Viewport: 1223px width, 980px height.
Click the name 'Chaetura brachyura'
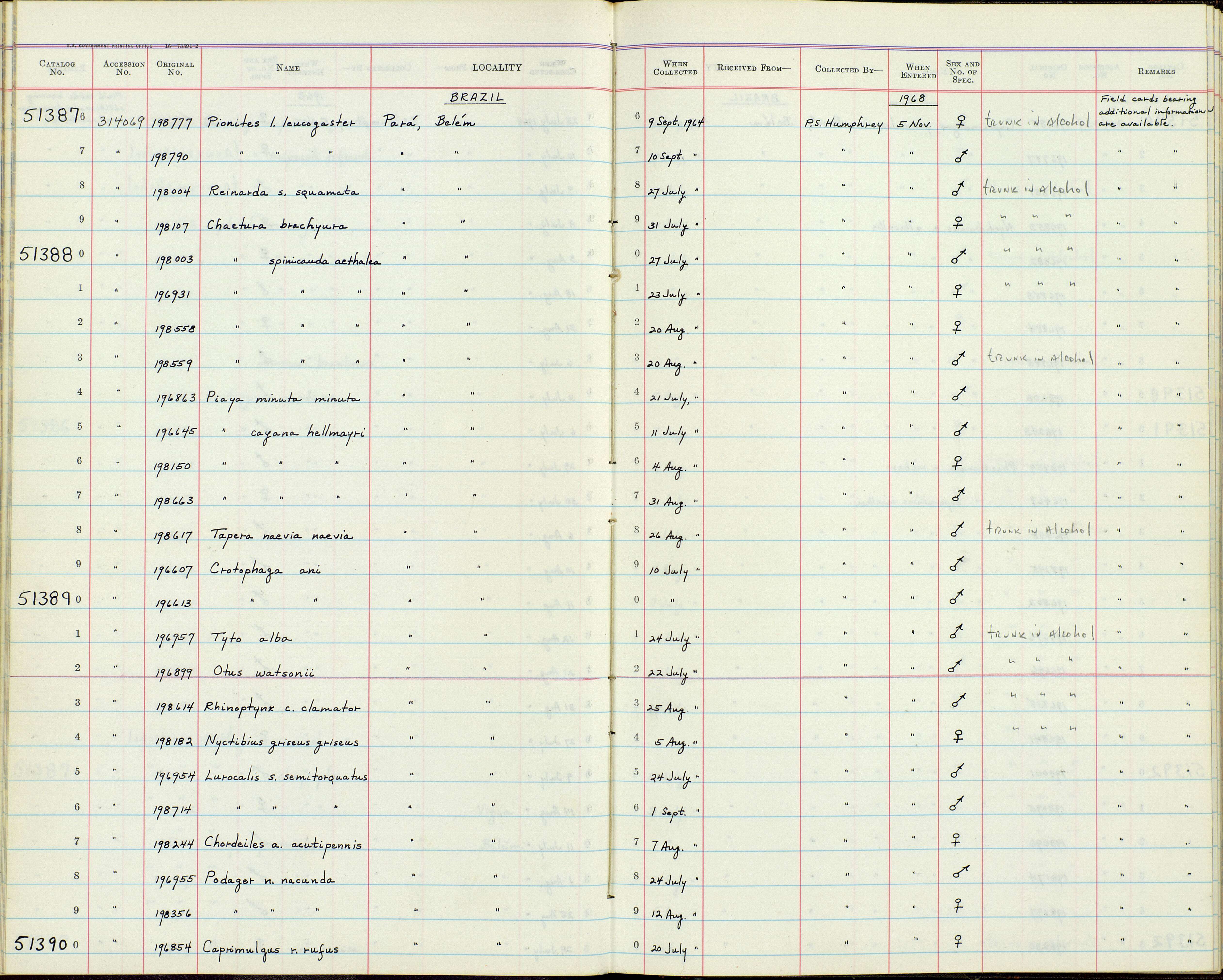click(x=277, y=226)
